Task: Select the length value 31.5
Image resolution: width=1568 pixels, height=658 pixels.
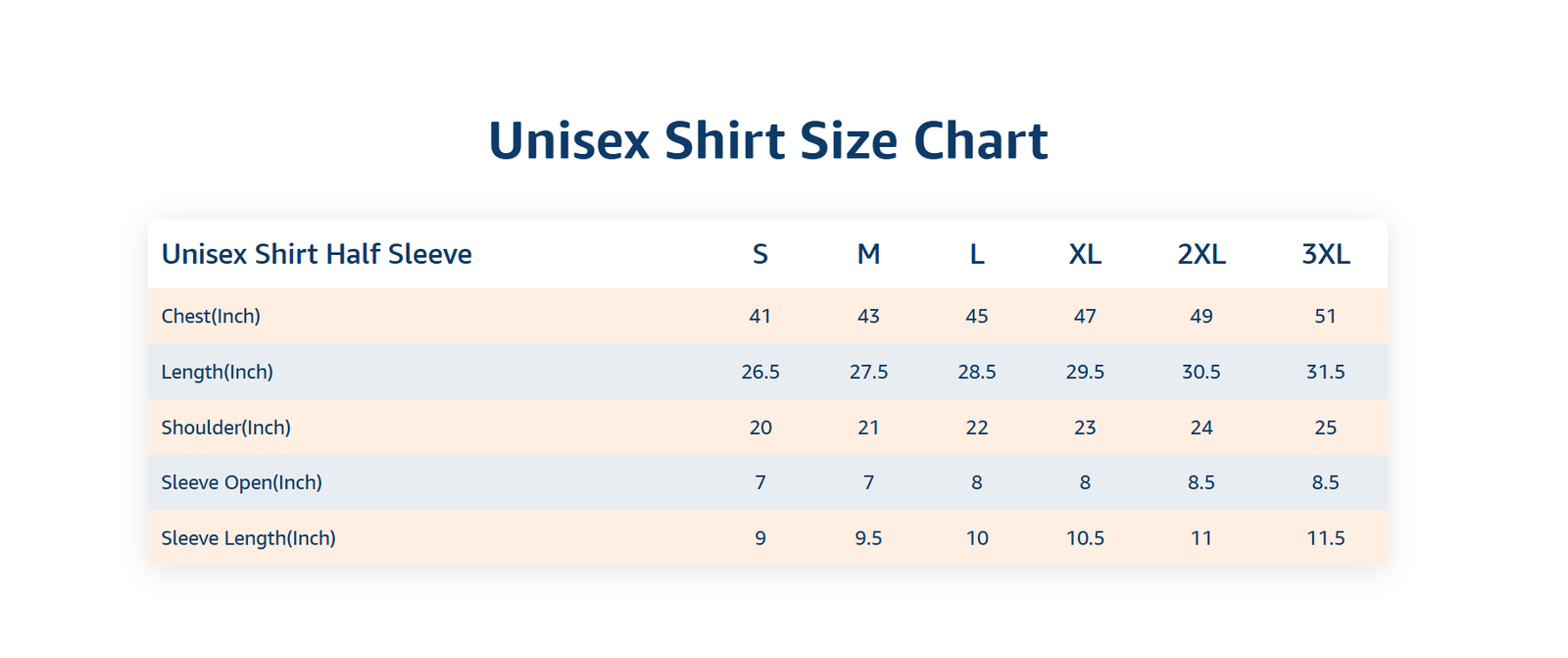Action: pos(1326,372)
